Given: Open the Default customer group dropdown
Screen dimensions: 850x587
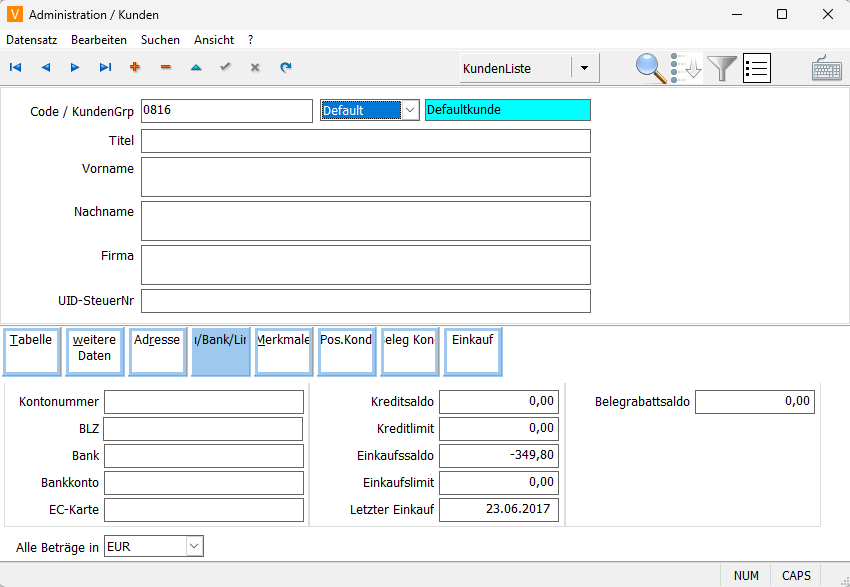Looking at the screenshot, I should (x=409, y=110).
